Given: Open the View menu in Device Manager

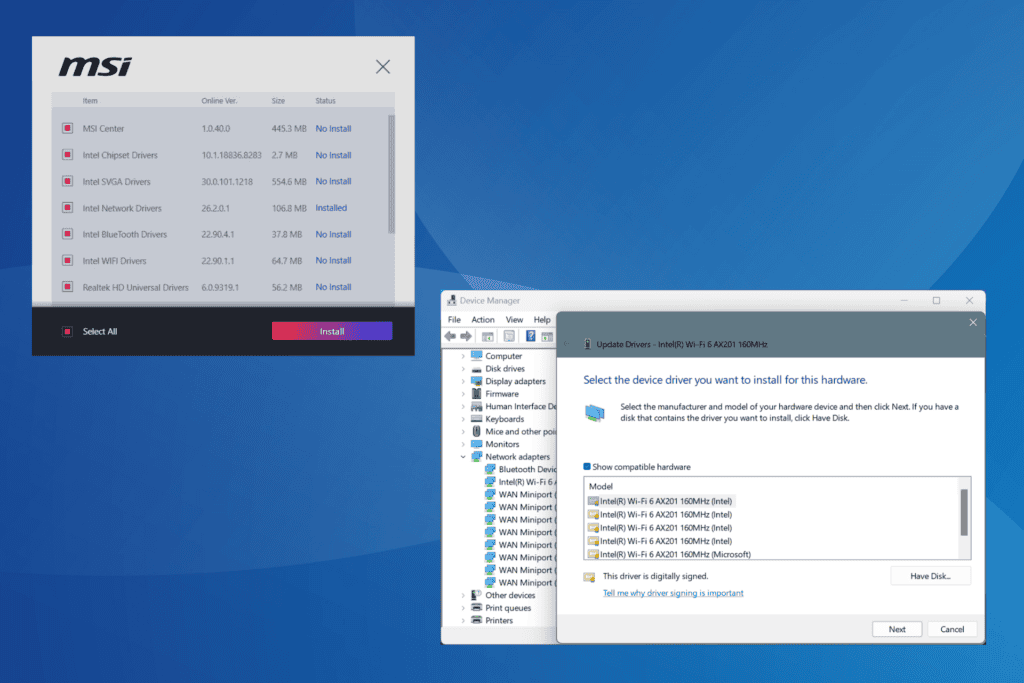Looking at the screenshot, I should (x=512, y=320).
